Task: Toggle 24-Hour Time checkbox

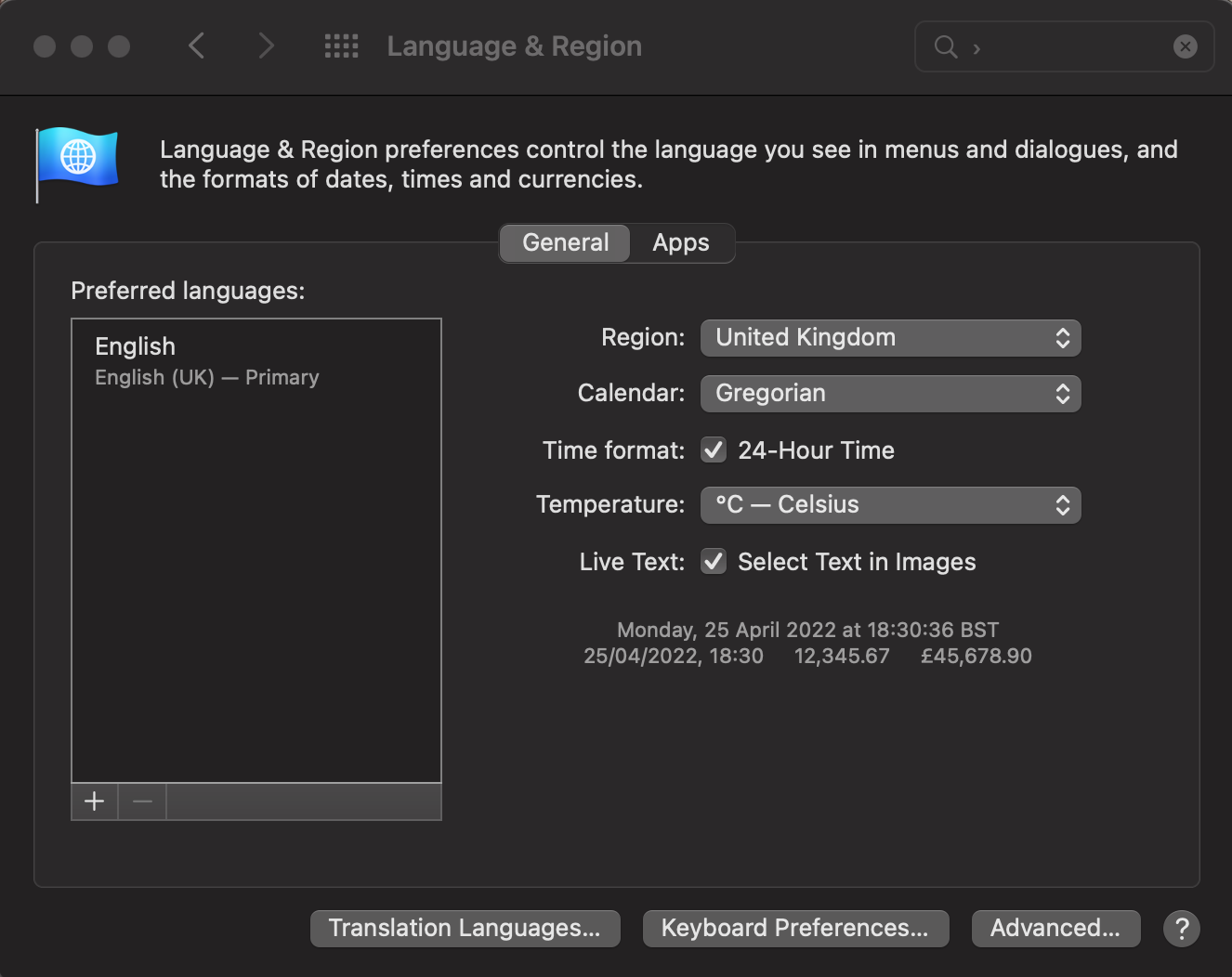Action: tap(714, 450)
